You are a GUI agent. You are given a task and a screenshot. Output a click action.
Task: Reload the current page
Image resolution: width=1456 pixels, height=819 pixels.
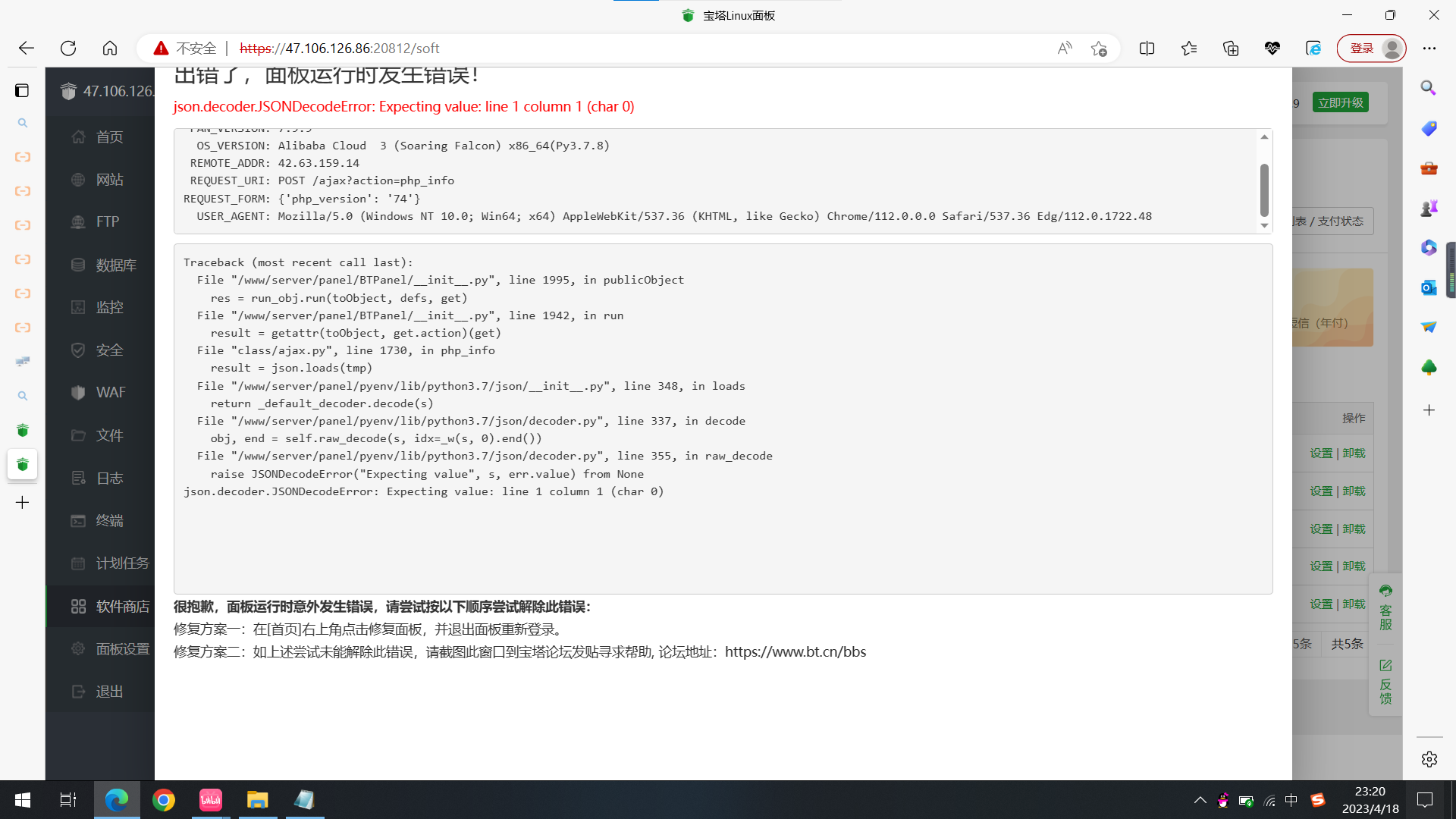(68, 48)
